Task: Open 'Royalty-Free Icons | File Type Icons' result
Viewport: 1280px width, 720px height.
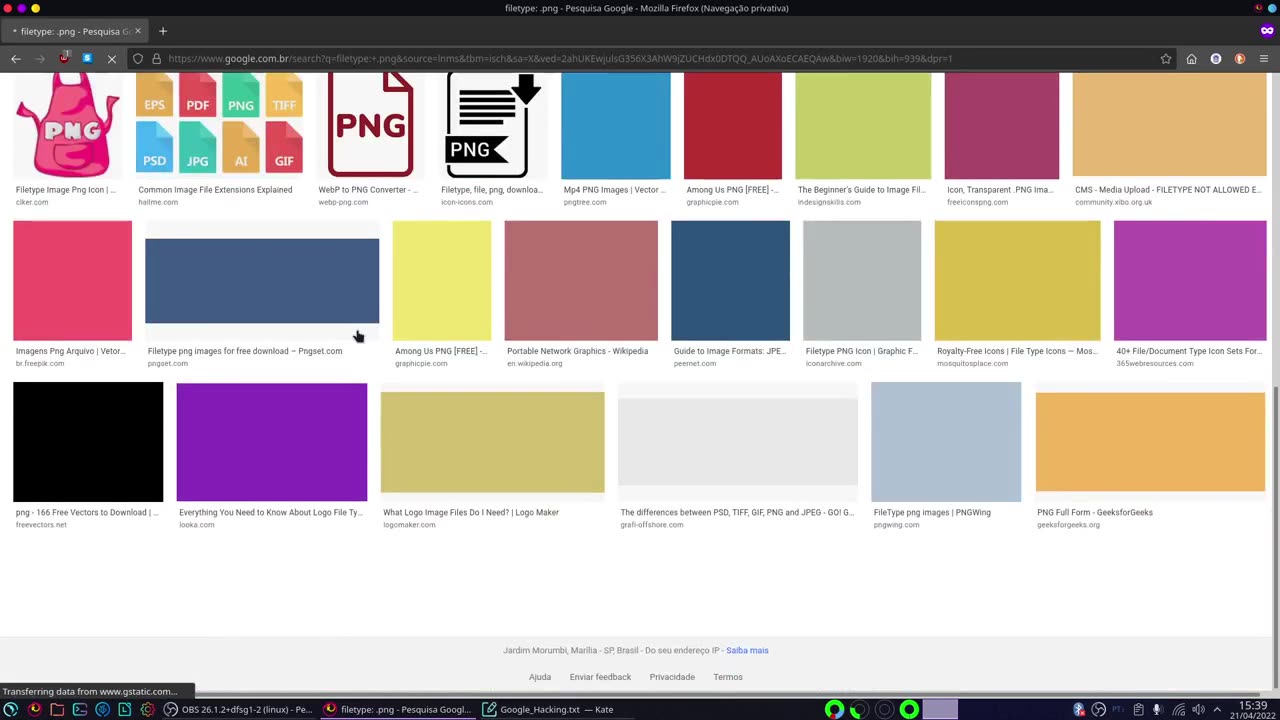Action: [1016, 351]
